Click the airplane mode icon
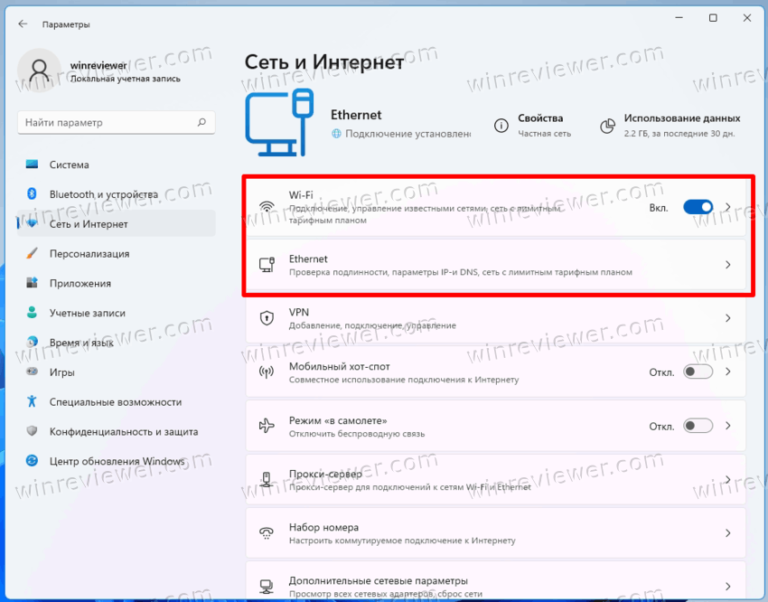This screenshot has width=768, height=602. 267,426
